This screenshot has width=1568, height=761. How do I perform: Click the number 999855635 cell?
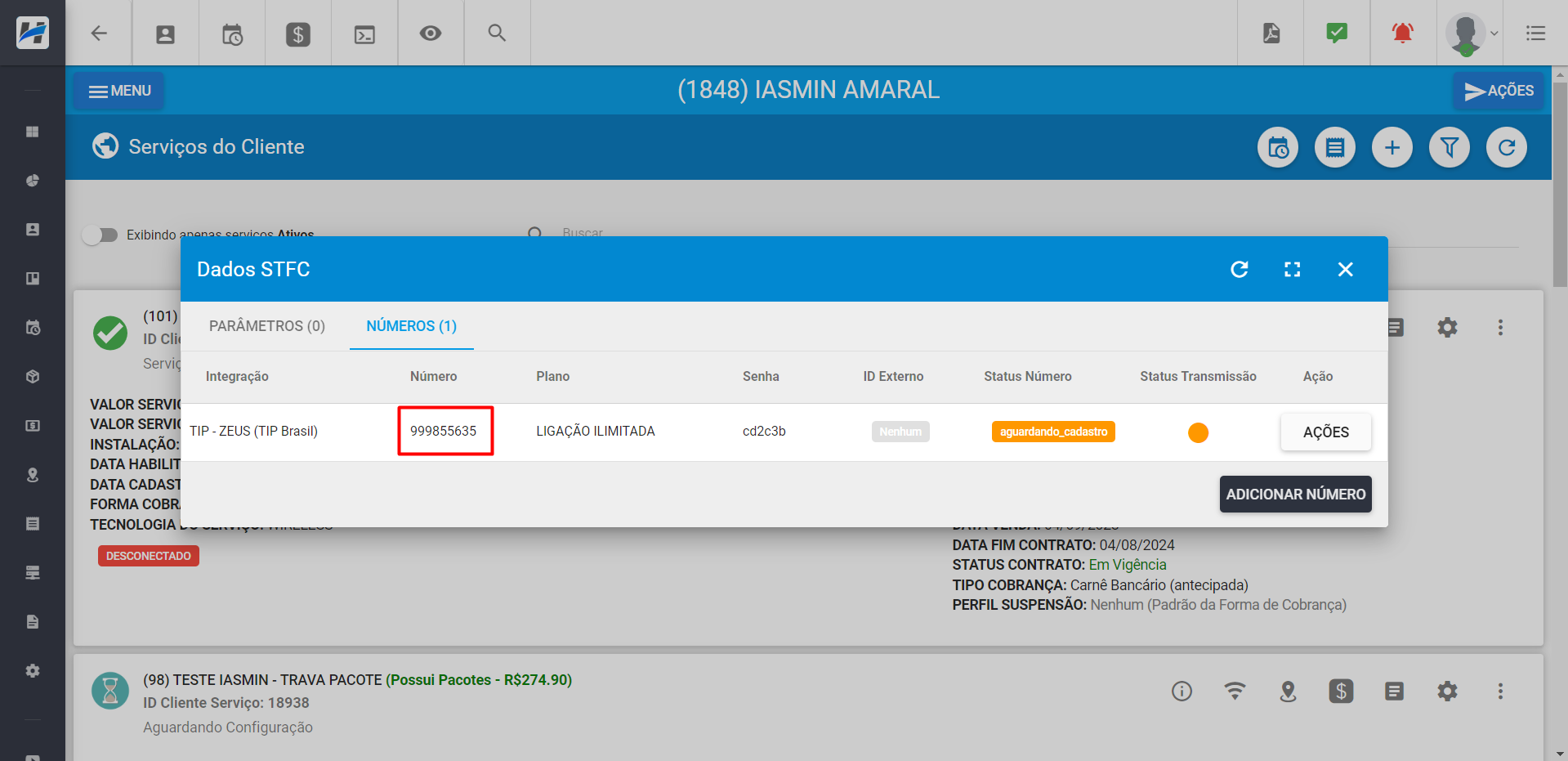[x=444, y=431]
